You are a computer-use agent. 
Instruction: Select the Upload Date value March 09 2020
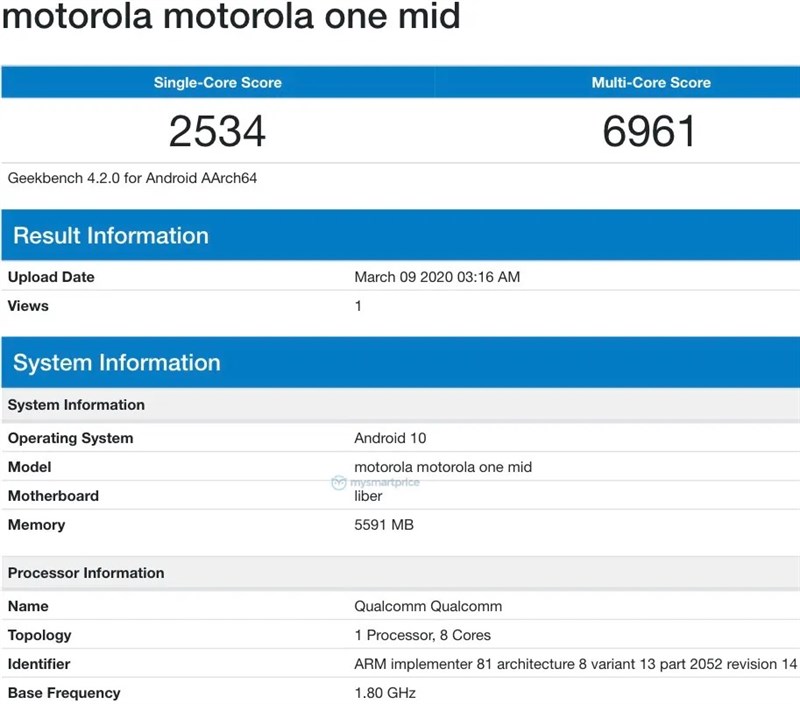436,277
